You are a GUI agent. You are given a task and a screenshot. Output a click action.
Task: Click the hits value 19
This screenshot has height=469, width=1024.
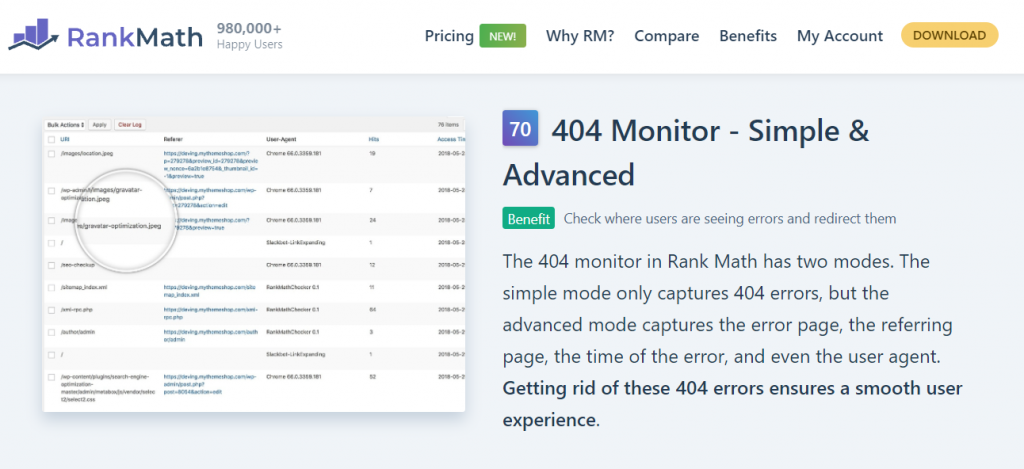pyautogui.click(x=372, y=154)
